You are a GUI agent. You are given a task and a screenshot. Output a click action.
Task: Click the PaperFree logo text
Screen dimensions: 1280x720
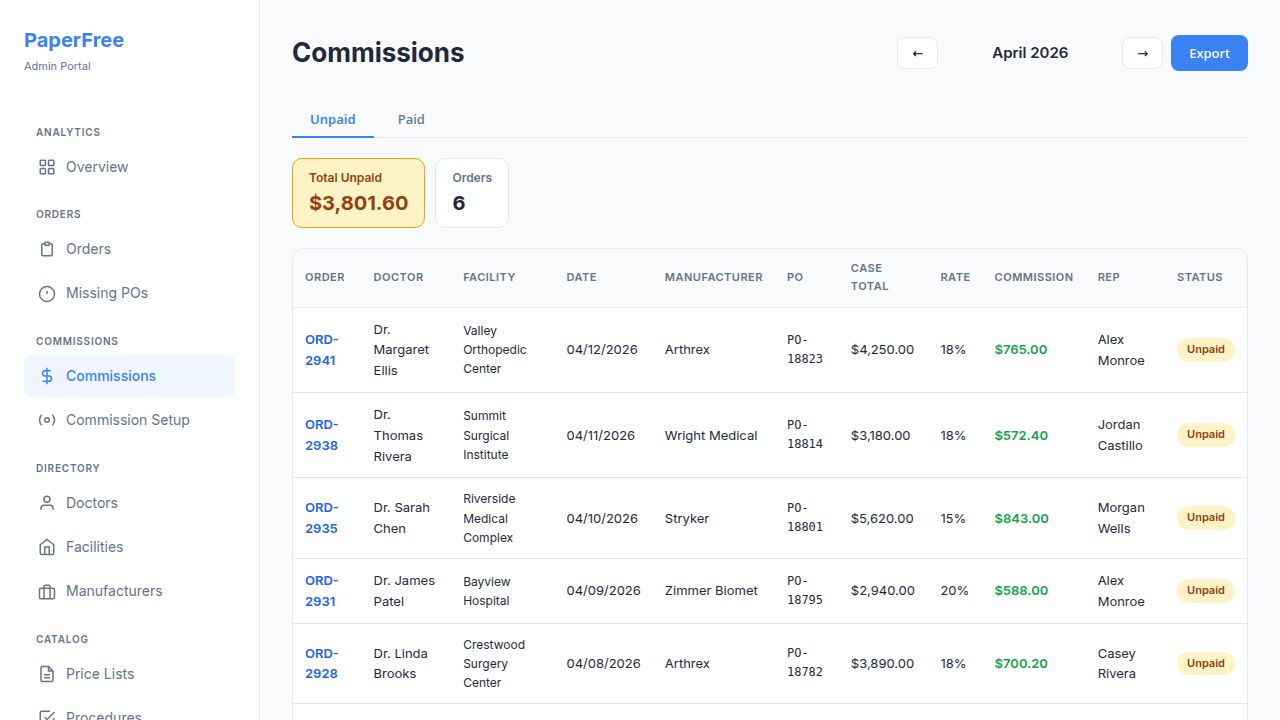coord(74,40)
